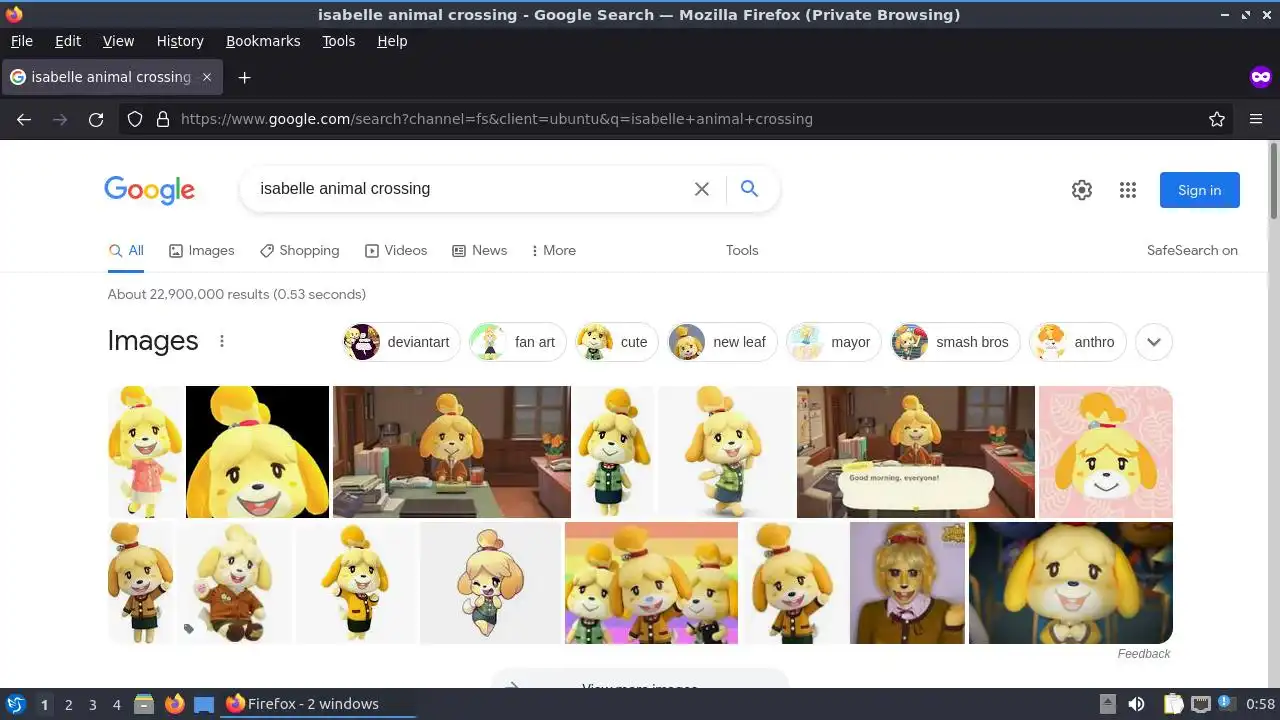
Task: Bookmark this page with the star
Action: pos(1217,119)
